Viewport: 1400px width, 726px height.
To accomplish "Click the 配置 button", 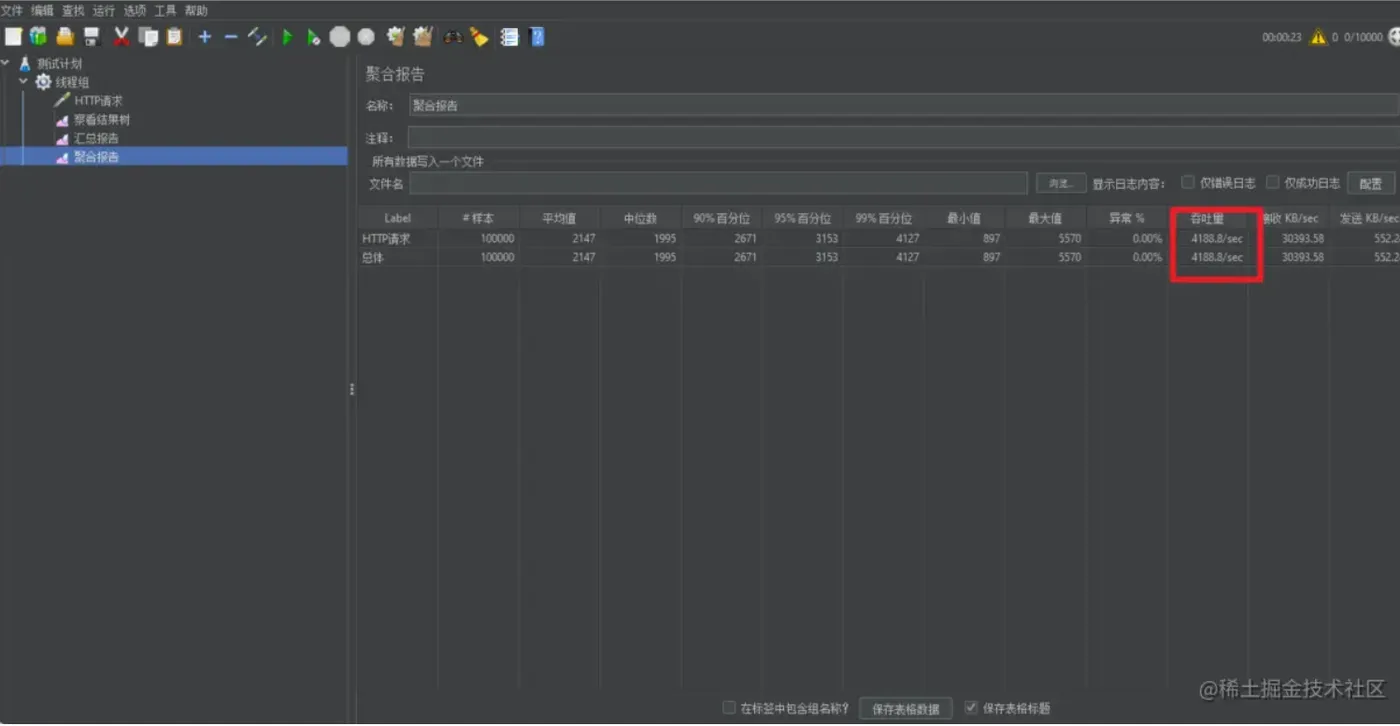I will click(x=1371, y=183).
